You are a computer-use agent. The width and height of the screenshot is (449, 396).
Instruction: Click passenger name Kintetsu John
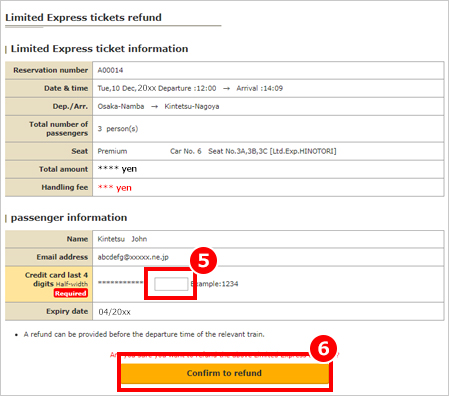coord(122,239)
